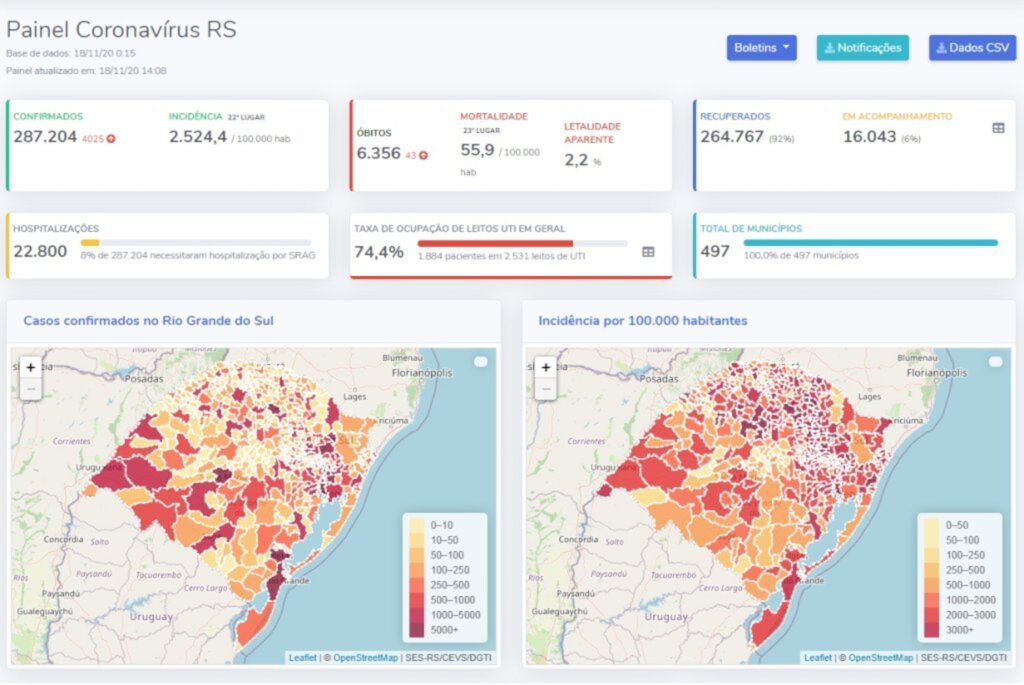Zoom in on the confirmed cases map

coord(30,367)
